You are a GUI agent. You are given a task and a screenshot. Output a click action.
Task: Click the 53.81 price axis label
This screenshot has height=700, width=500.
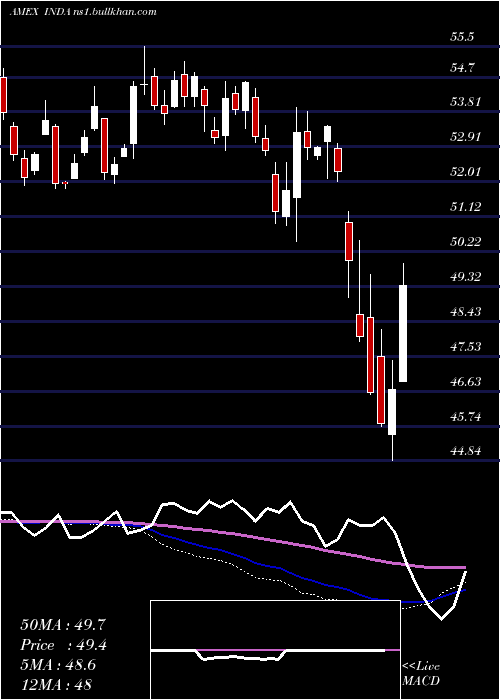[466, 102]
